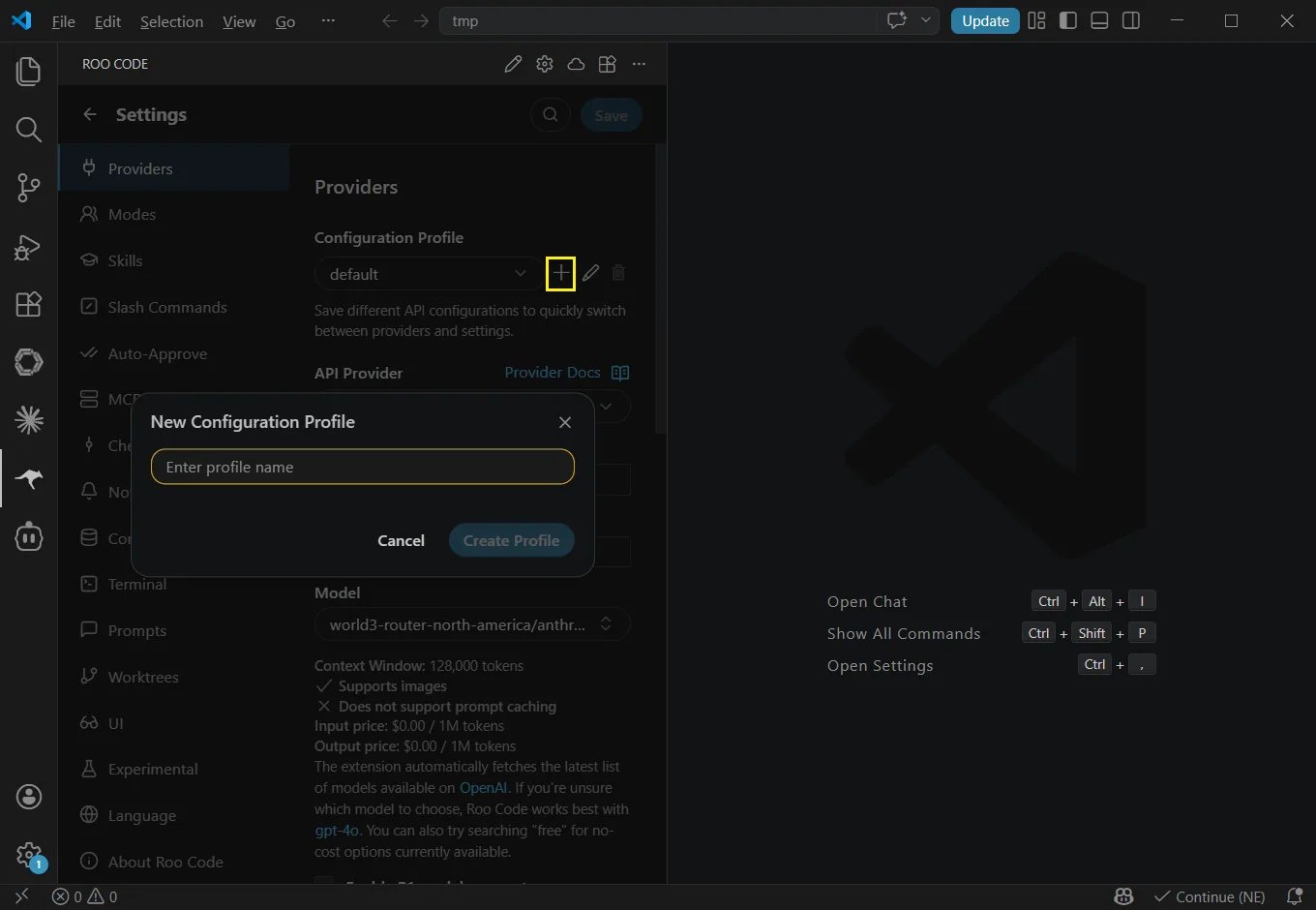Open Roo Code settings gear icon
Image resolution: width=1316 pixels, height=910 pixels.
click(x=545, y=64)
